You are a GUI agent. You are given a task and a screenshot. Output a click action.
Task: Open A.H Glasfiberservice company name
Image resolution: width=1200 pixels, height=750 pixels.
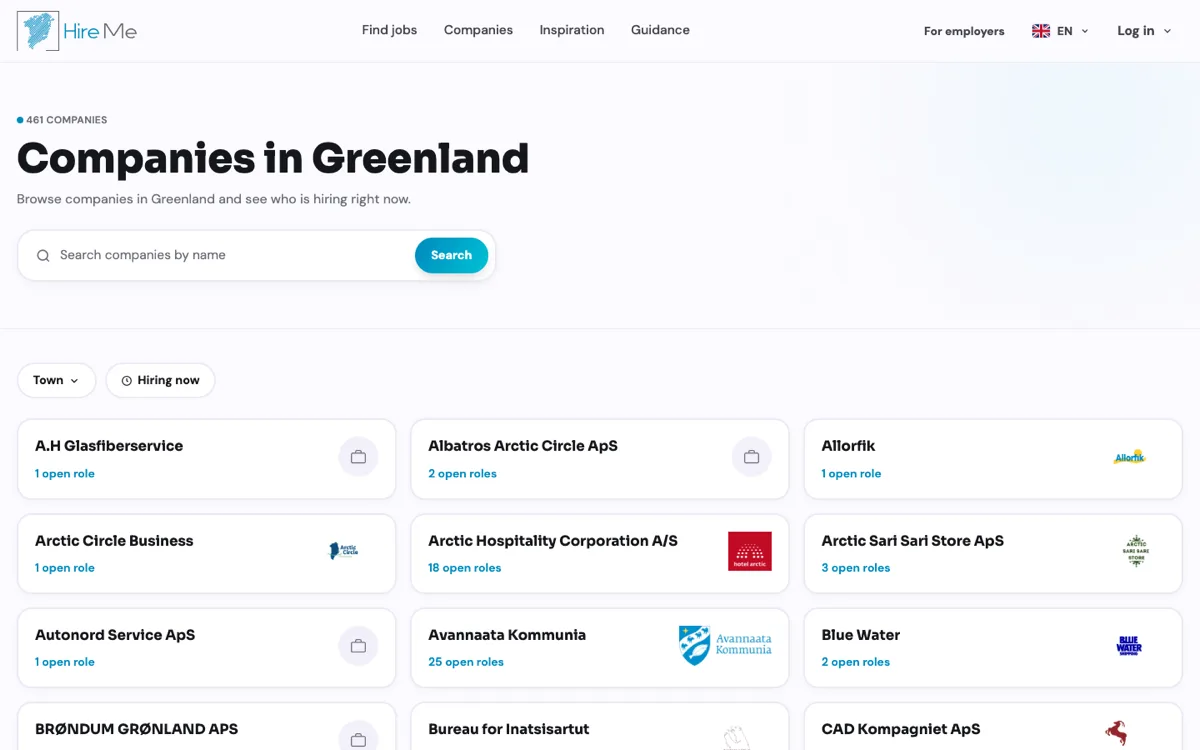pyautogui.click(x=109, y=446)
